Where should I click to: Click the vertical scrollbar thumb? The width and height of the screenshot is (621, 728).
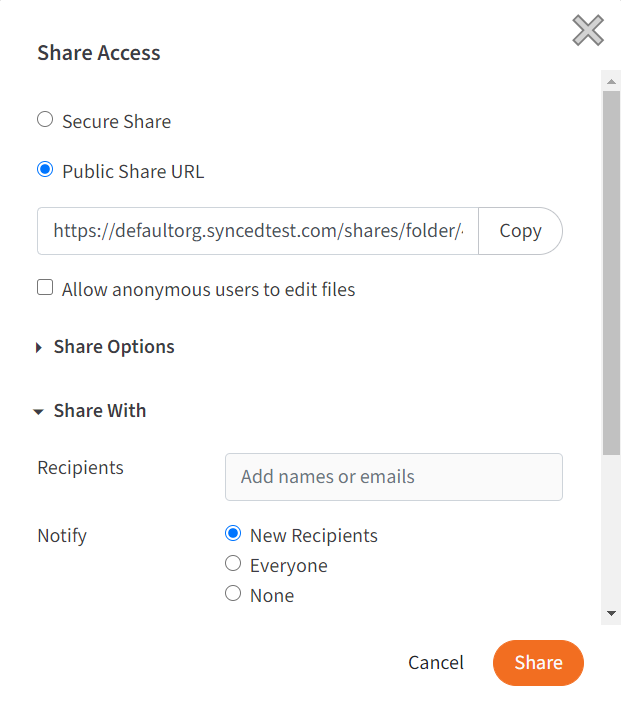(611, 273)
